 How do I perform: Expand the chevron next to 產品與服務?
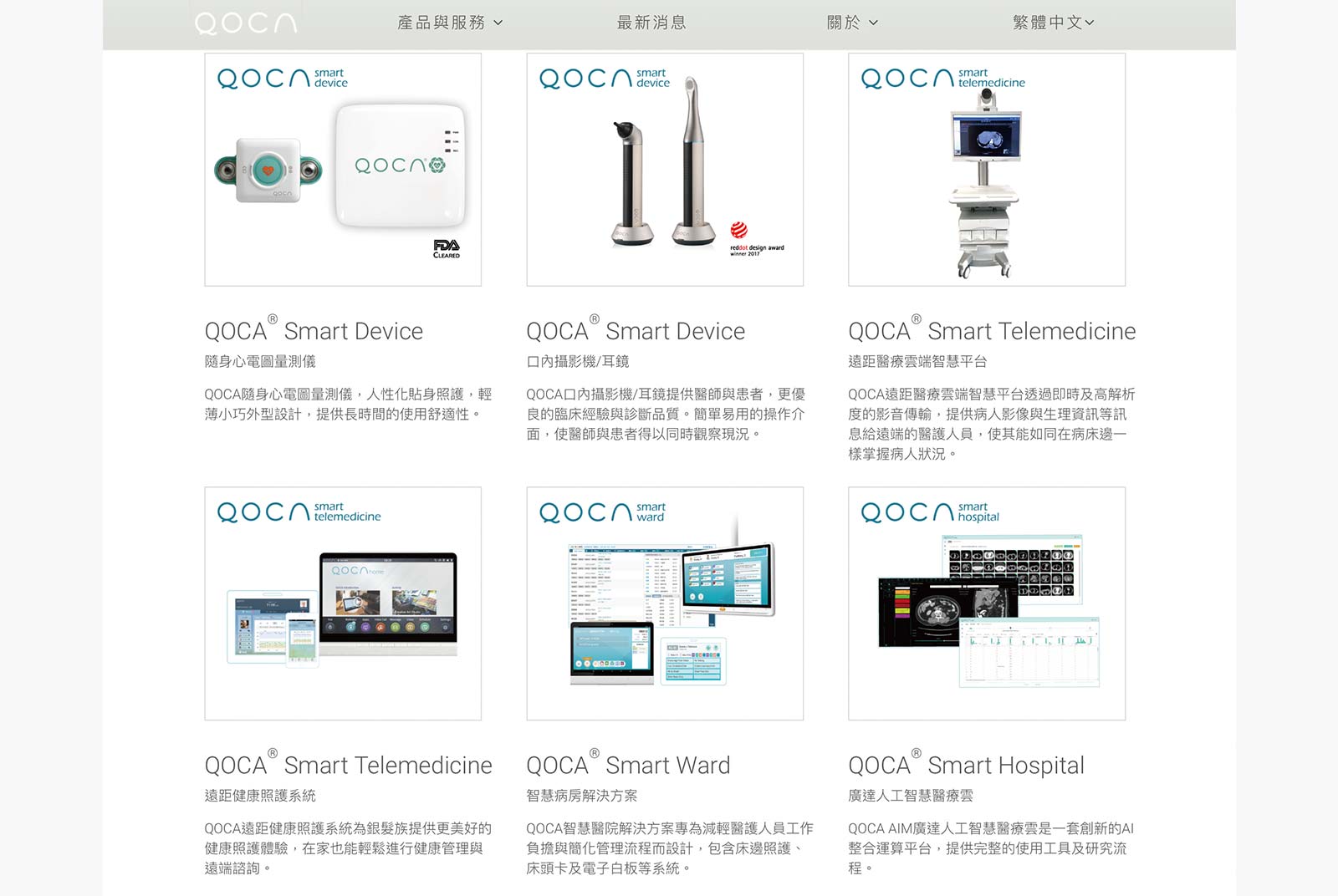tap(498, 23)
